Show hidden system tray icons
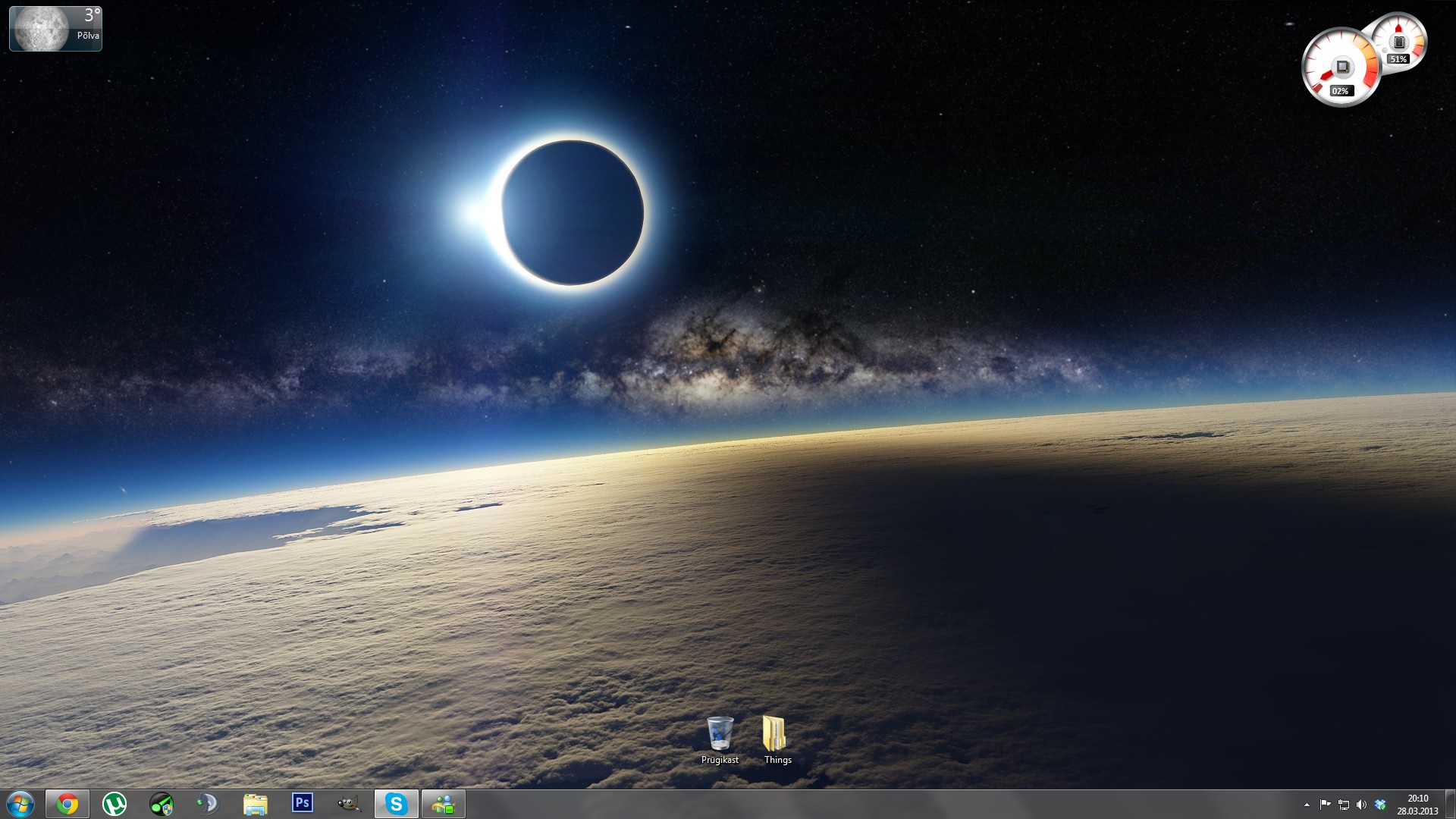Viewport: 1456px width, 819px height. click(x=1307, y=805)
